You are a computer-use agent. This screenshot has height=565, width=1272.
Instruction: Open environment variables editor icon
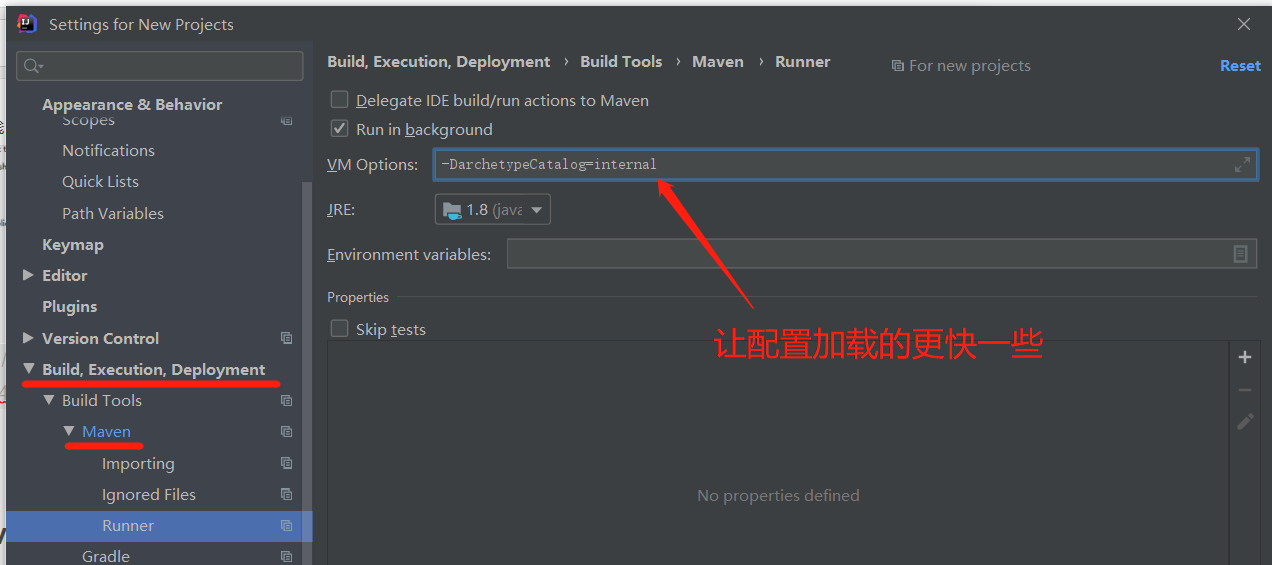(1240, 254)
